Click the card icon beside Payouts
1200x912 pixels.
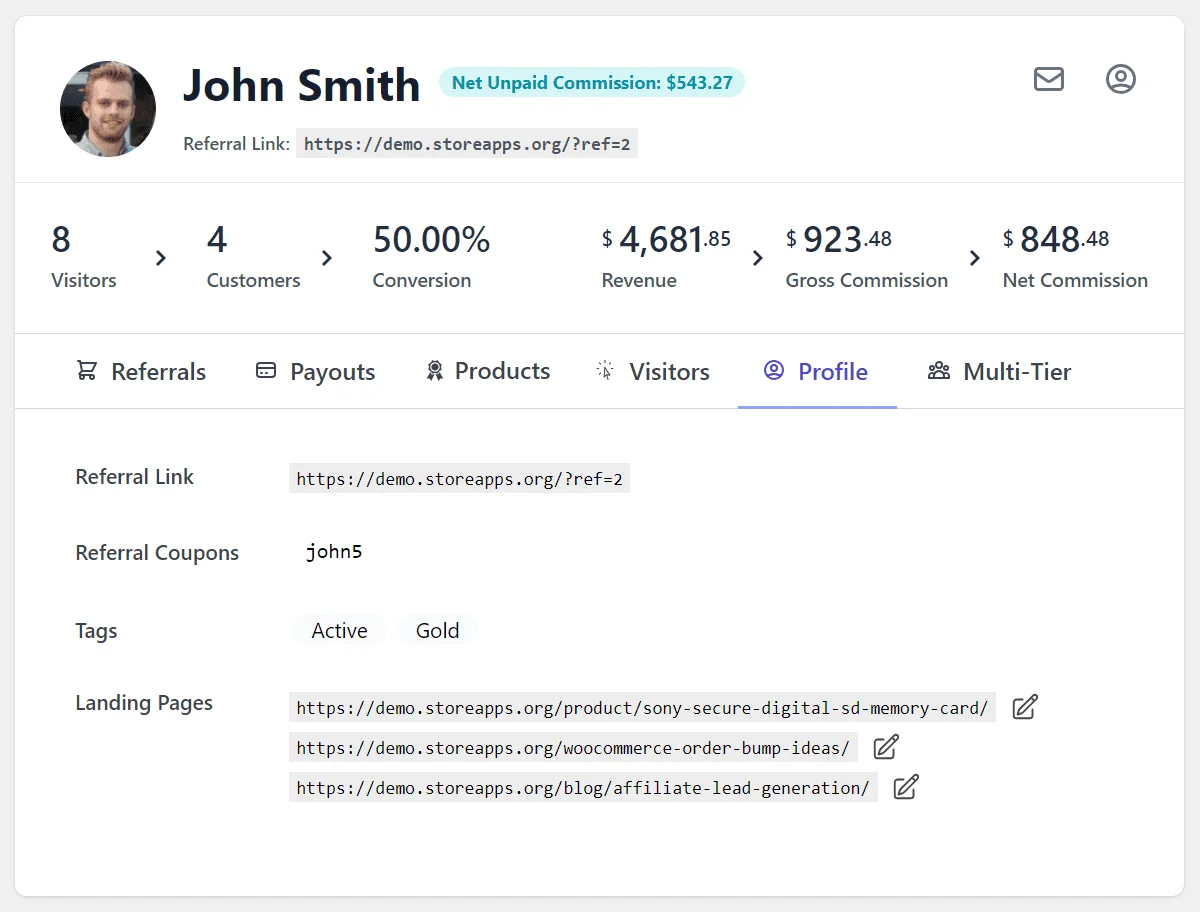tap(266, 371)
